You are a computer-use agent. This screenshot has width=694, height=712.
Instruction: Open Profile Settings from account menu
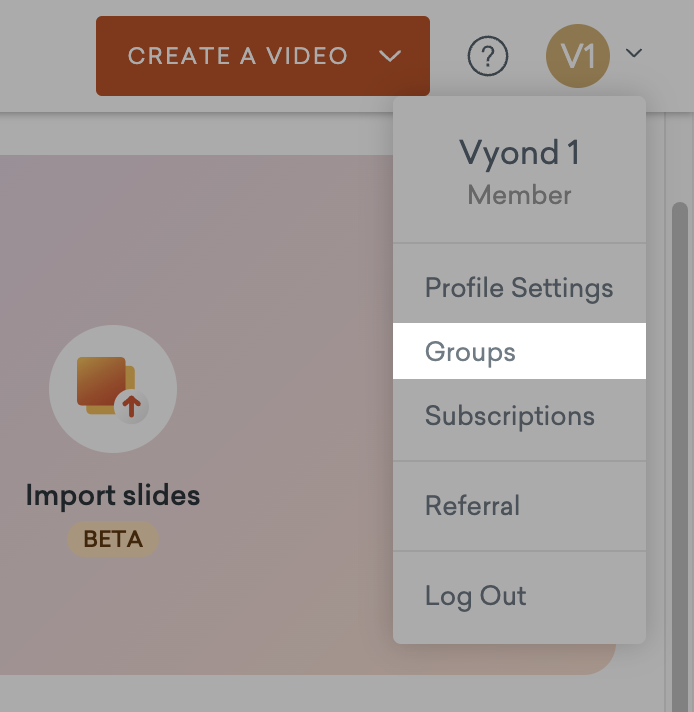[518, 288]
